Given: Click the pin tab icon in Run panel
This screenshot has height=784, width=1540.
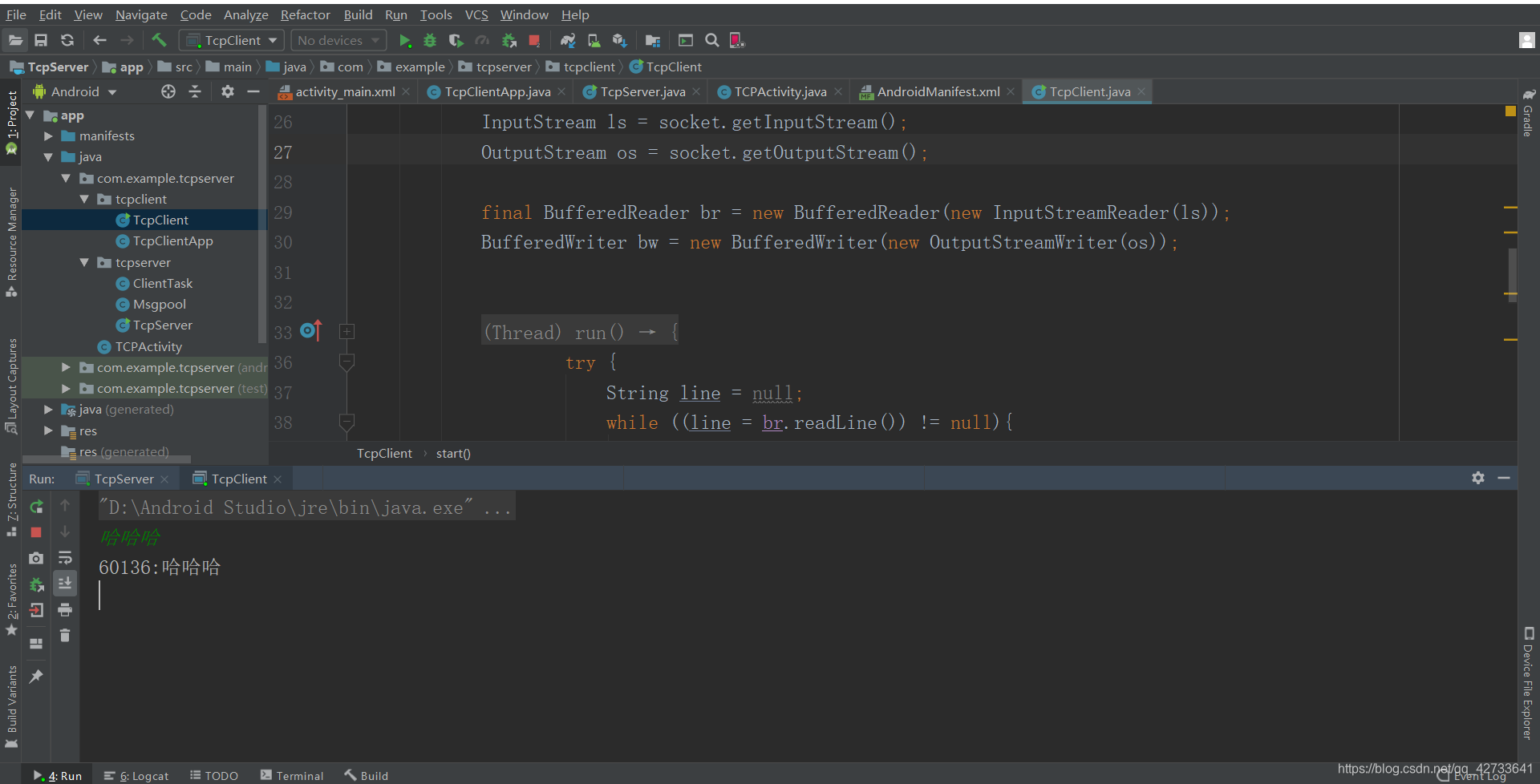Looking at the screenshot, I should pos(36,677).
